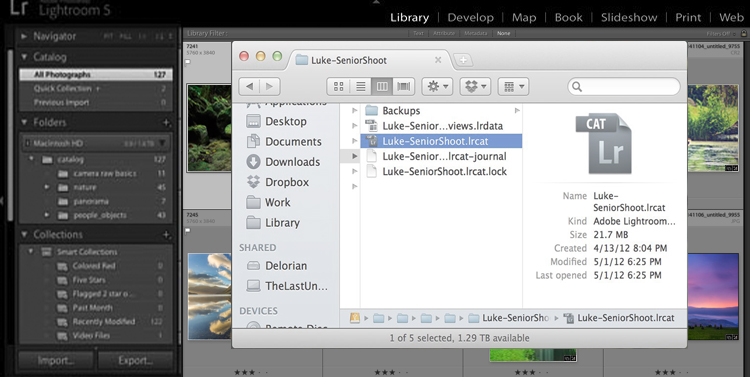The image size is (750, 377).
Task: Collapse the Folders panel
Action: pos(24,122)
